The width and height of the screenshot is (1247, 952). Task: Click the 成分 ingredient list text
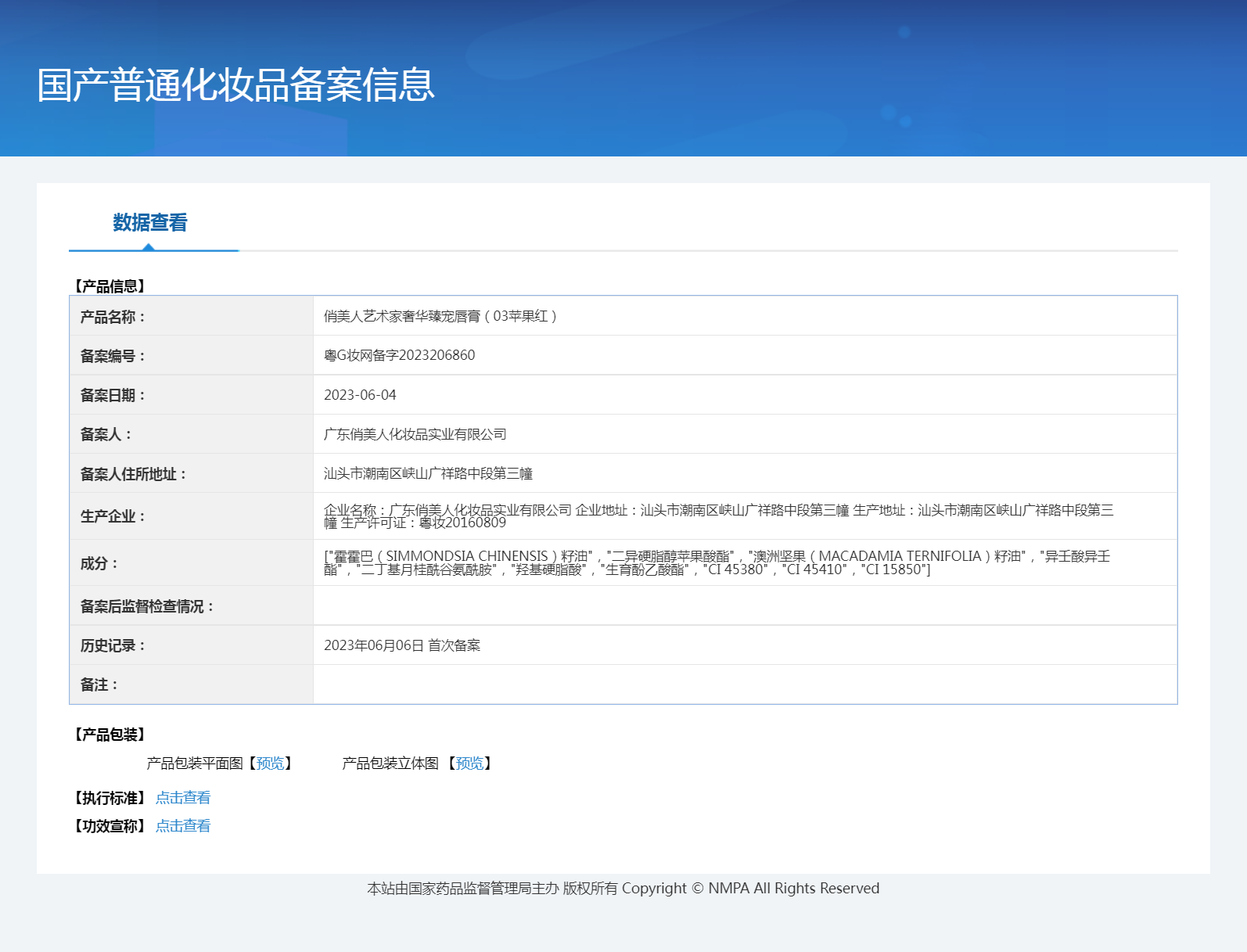[x=717, y=562]
